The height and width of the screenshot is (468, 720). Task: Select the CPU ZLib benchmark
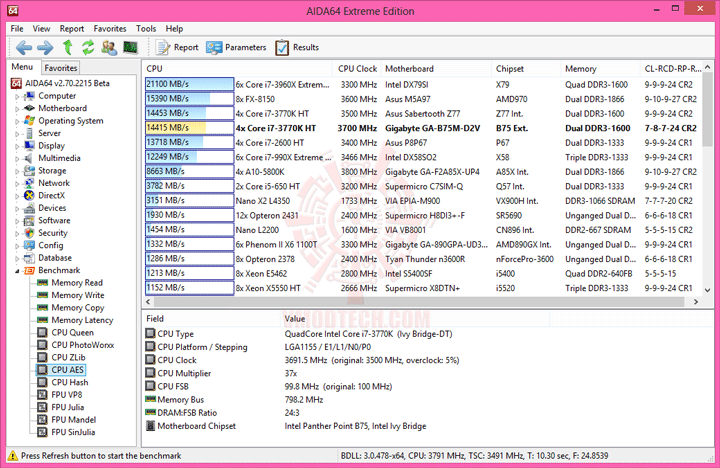click(x=62, y=357)
